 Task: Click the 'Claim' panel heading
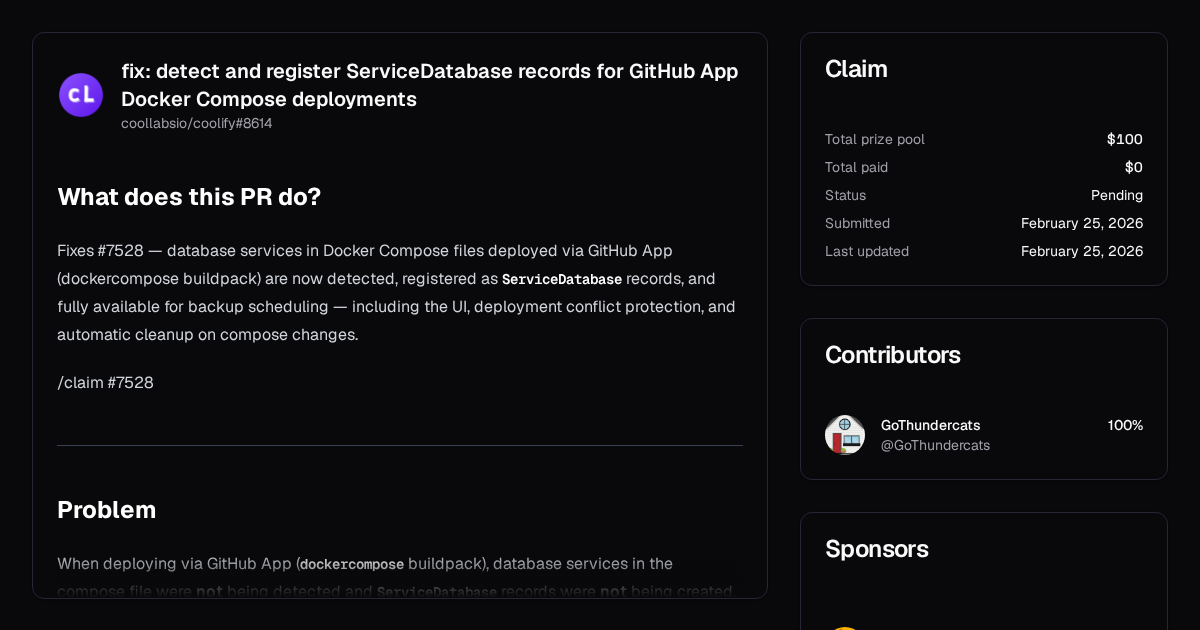tap(856, 69)
